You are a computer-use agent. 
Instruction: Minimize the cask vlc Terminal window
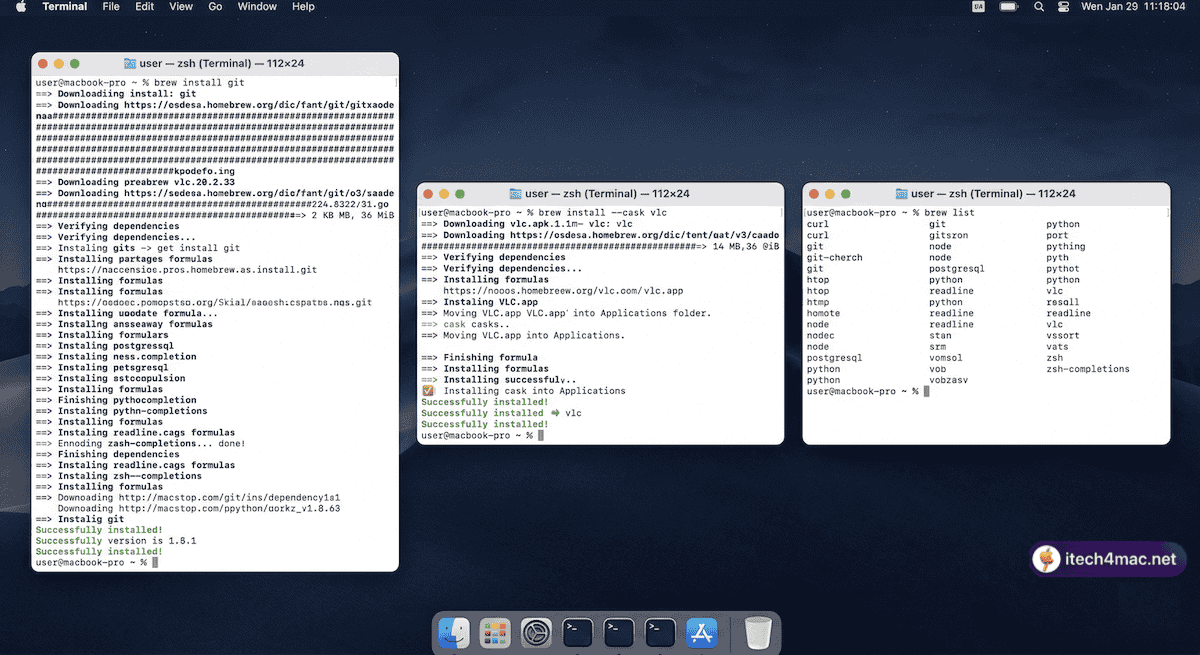(x=443, y=194)
